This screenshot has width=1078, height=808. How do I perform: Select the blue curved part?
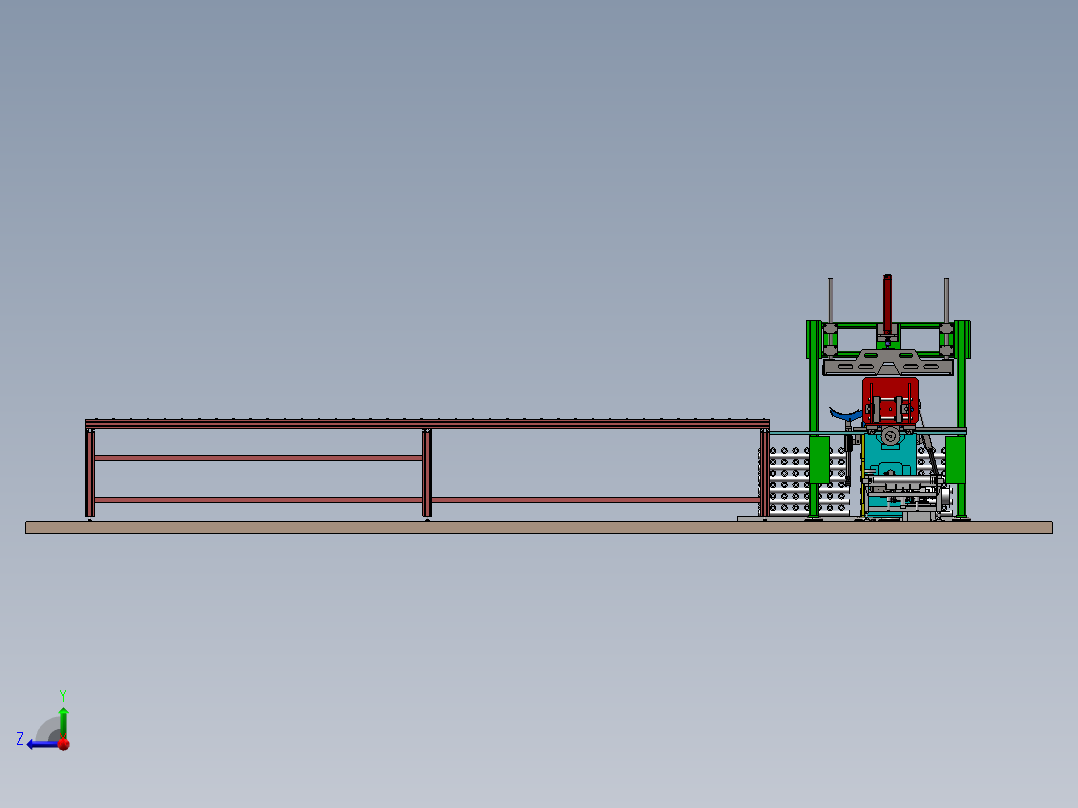[846, 414]
